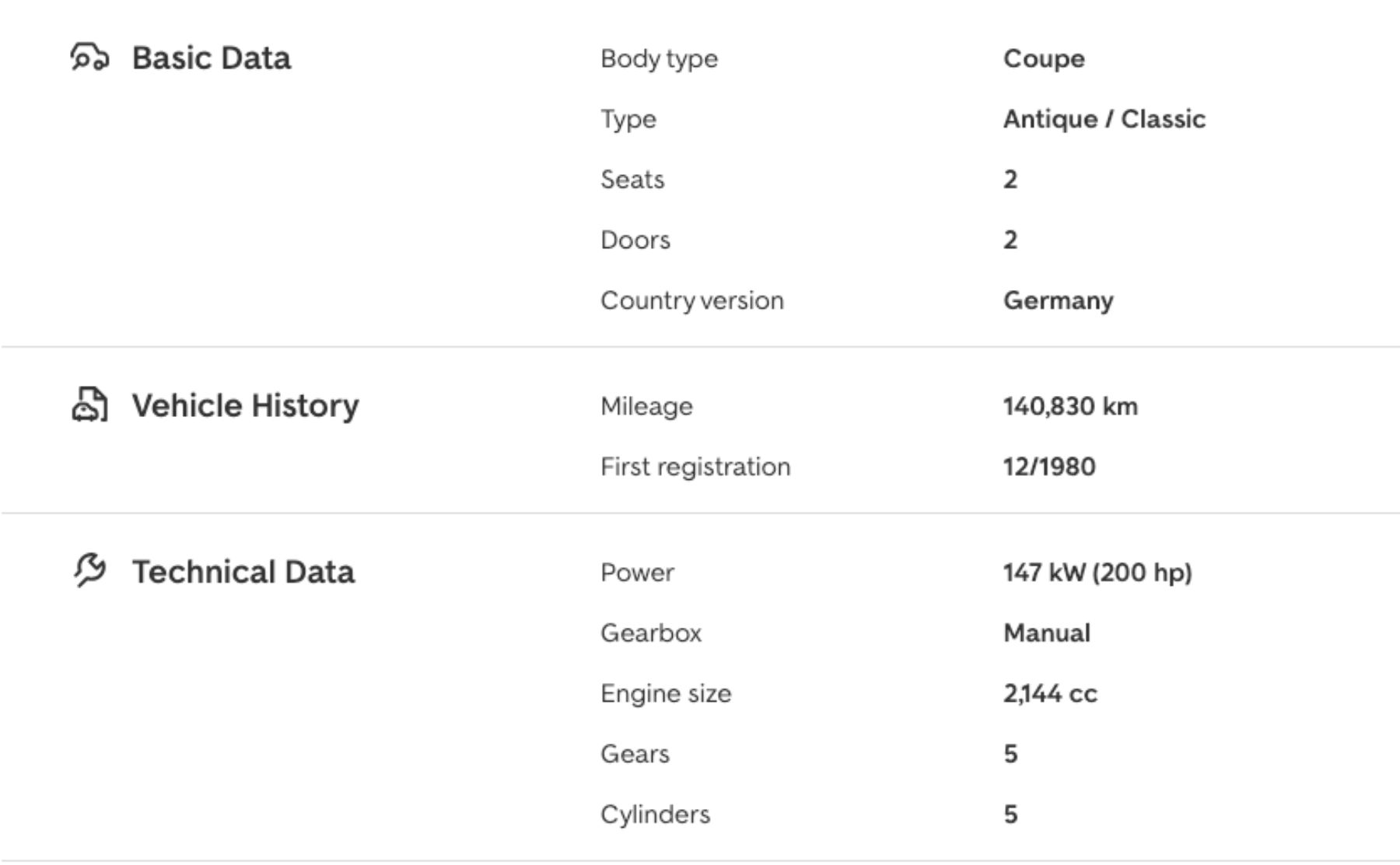Click the wrench icon beside Technical Data
Screen dimensions: 1400x865
pos(89,570)
